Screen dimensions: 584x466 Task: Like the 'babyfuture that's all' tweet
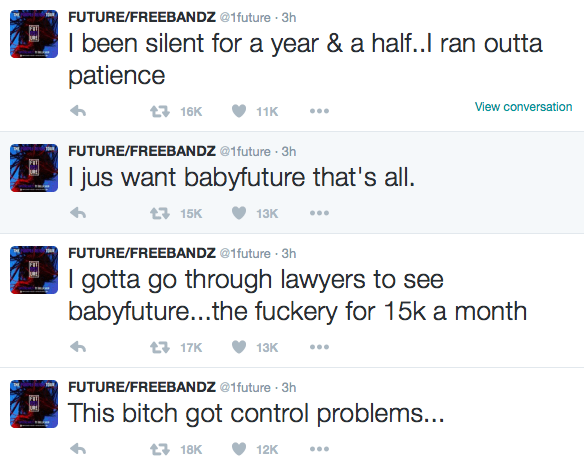[x=239, y=213]
